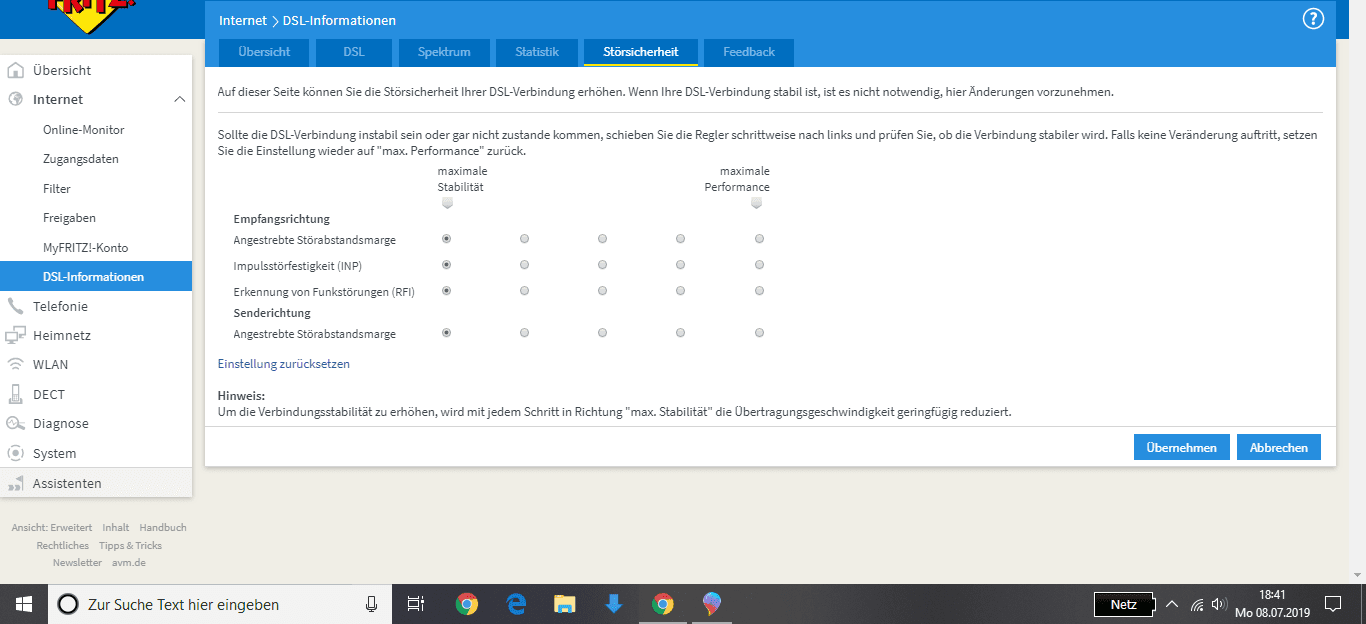Select max performance for Senderichtung Störabstandsmarge

pyautogui.click(x=760, y=333)
